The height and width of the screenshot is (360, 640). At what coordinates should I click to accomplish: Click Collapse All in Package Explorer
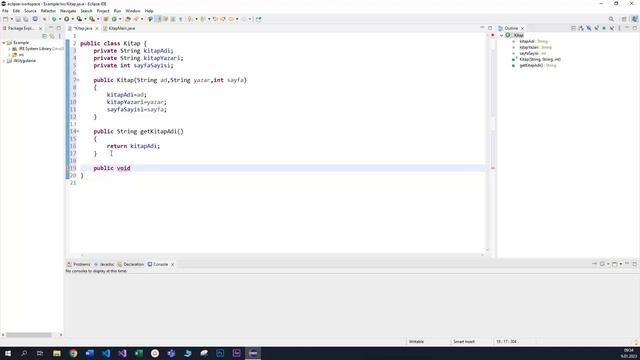tap(44, 36)
